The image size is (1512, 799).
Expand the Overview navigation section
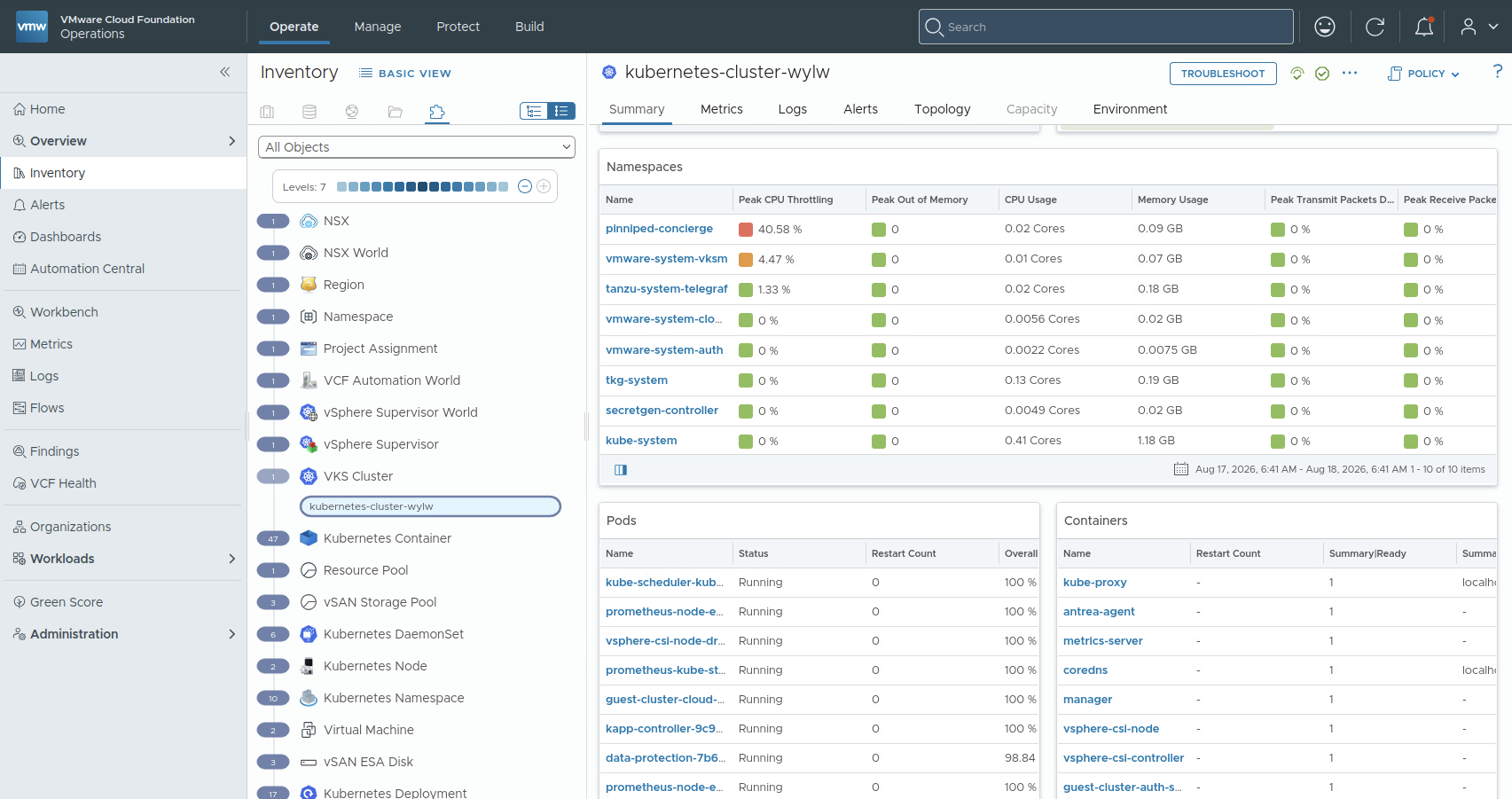pyautogui.click(x=232, y=141)
